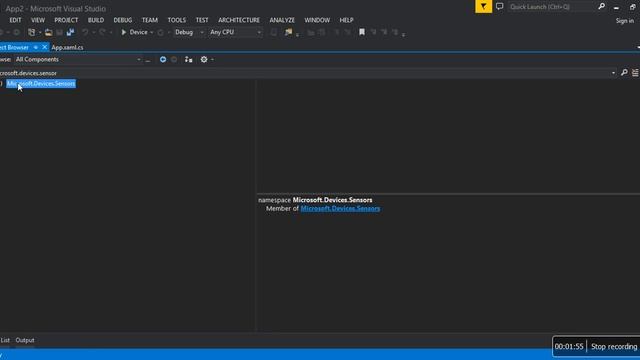
Task: Open the EDIT menu
Action: (x=15, y=20)
